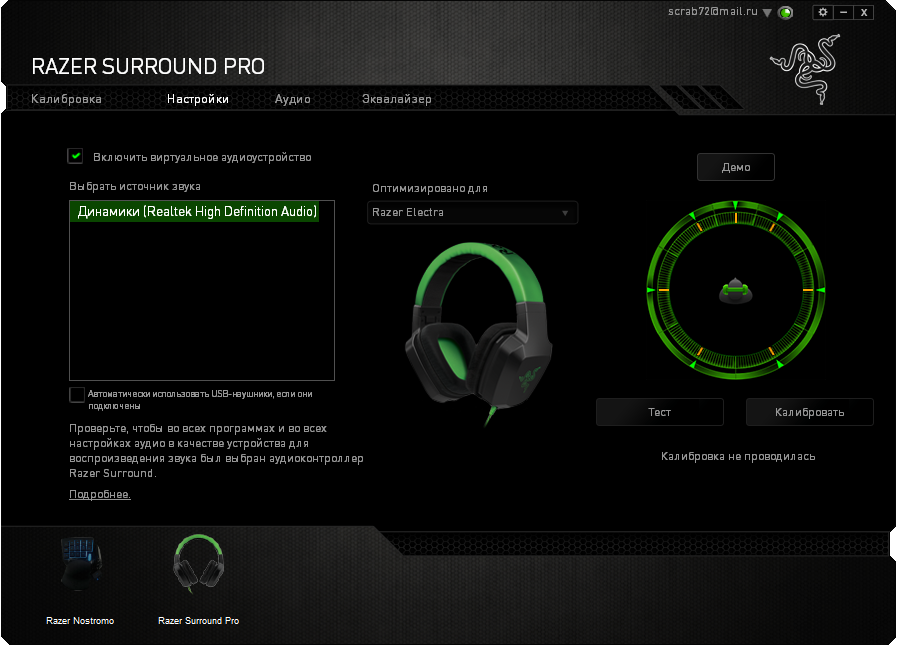Select the rear-left speaker marker

(x=693, y=364)
